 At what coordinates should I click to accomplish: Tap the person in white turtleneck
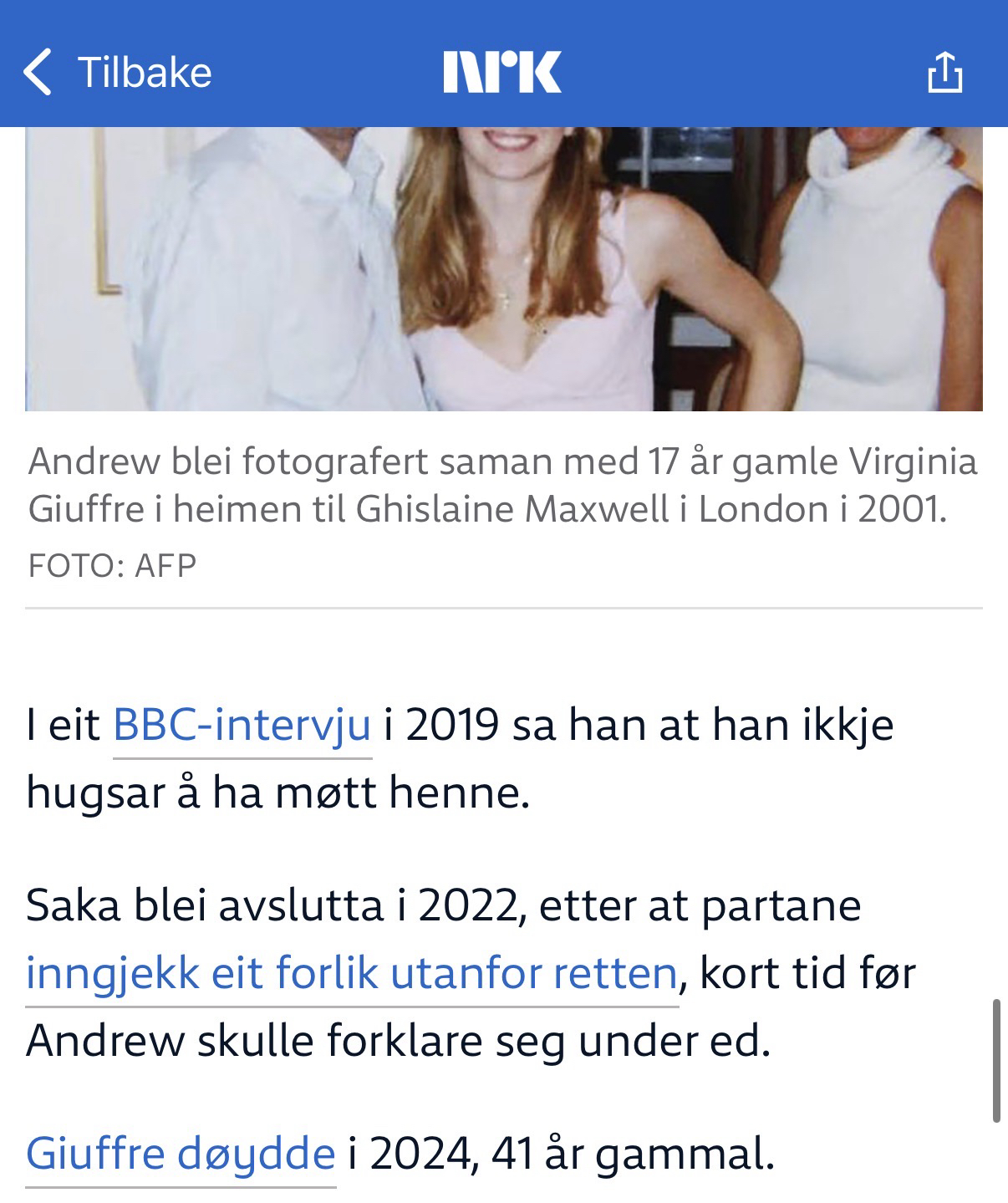869,269
